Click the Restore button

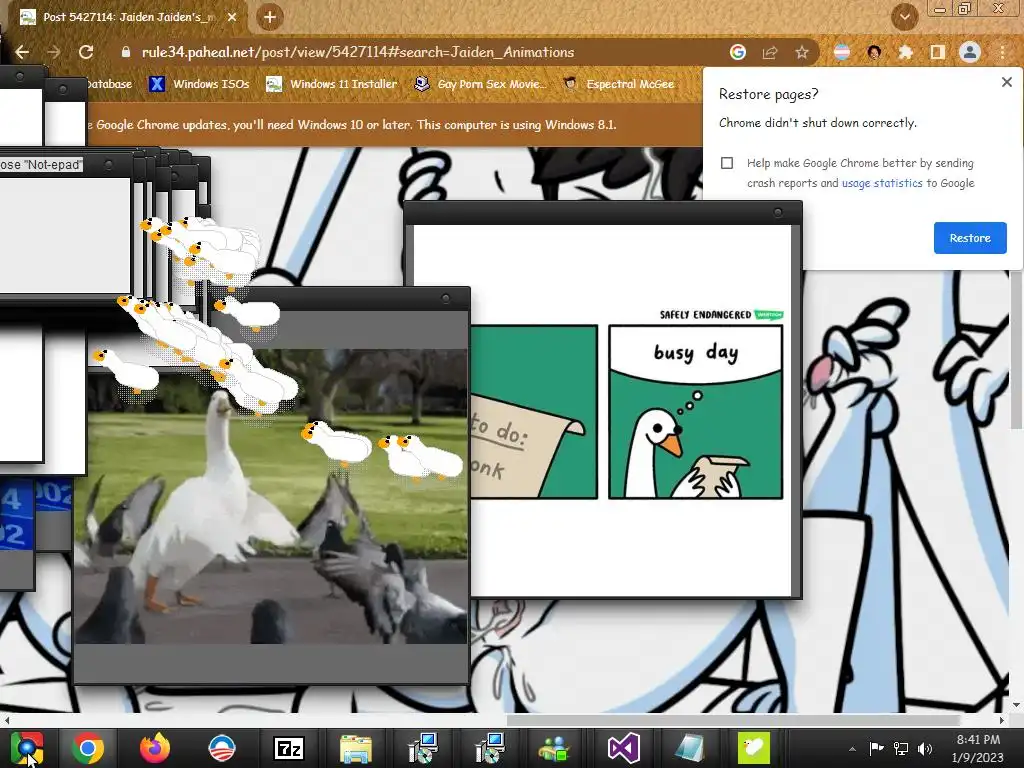tap(970, 238)
